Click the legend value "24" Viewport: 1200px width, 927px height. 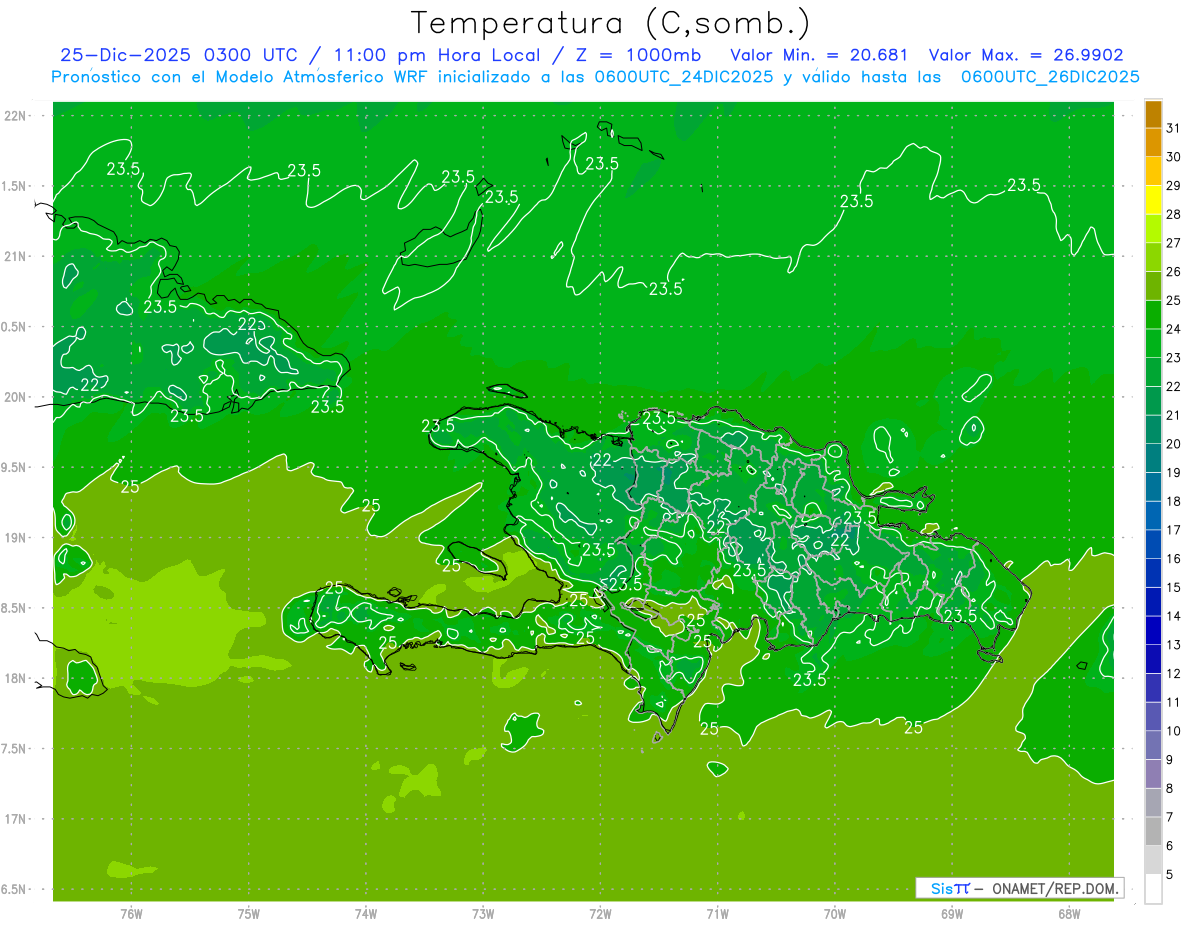point(1174,329)
